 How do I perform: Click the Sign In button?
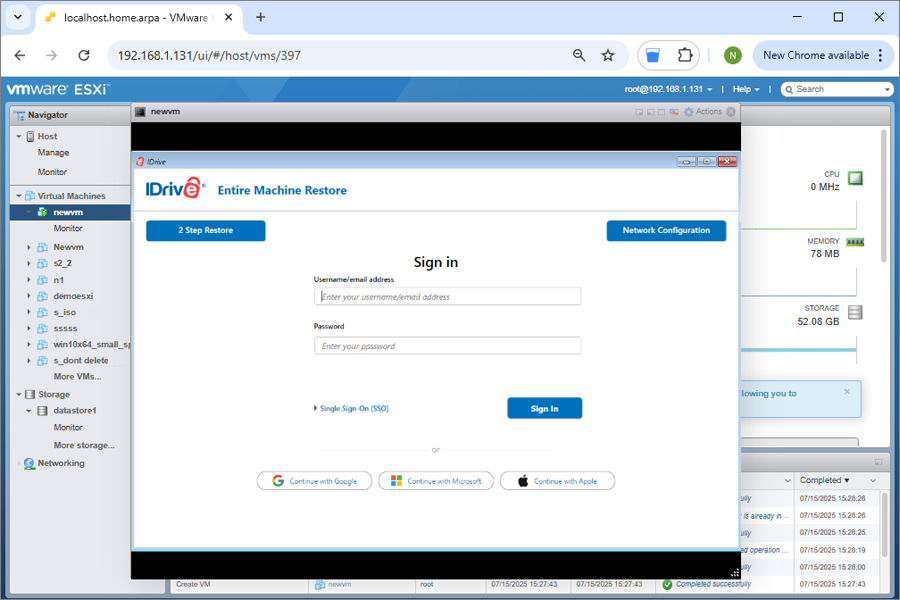tap(545, 408)
